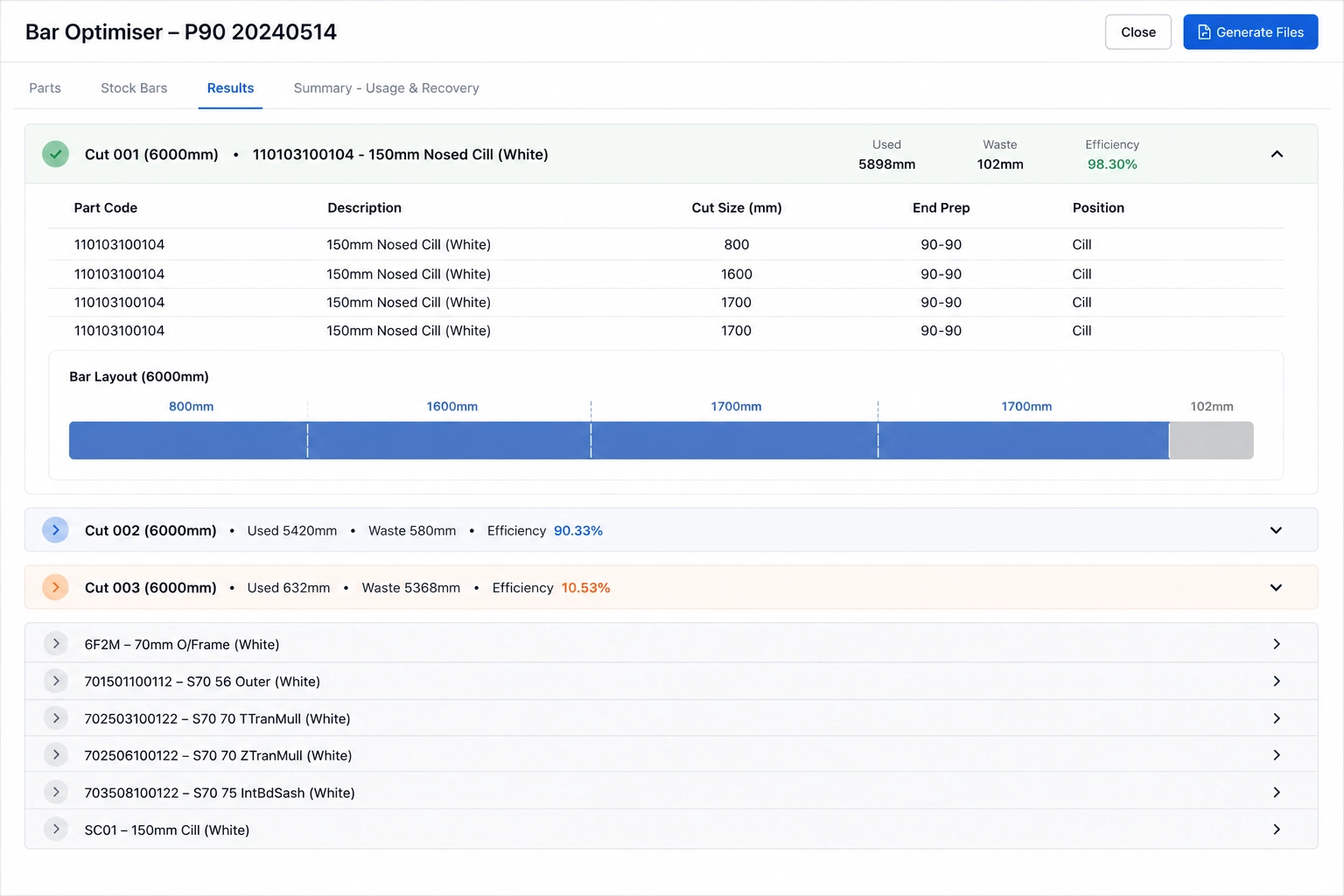Open Summary - Usage & Recovery tab
This screenshot has height=896, width=1344.
click(x=386, y=88)
